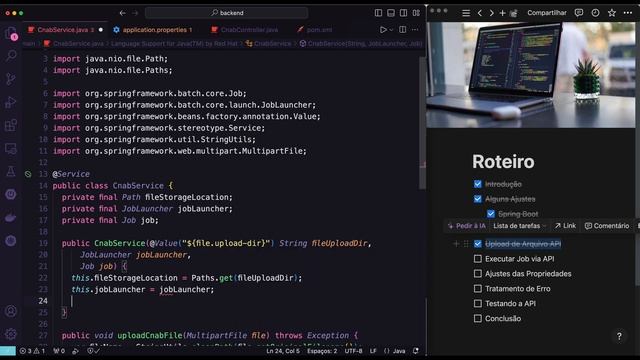Screen dimensions: 640x360
Task: Split the editor to the right
Action: pyautogui.click(x=402, y=30)
